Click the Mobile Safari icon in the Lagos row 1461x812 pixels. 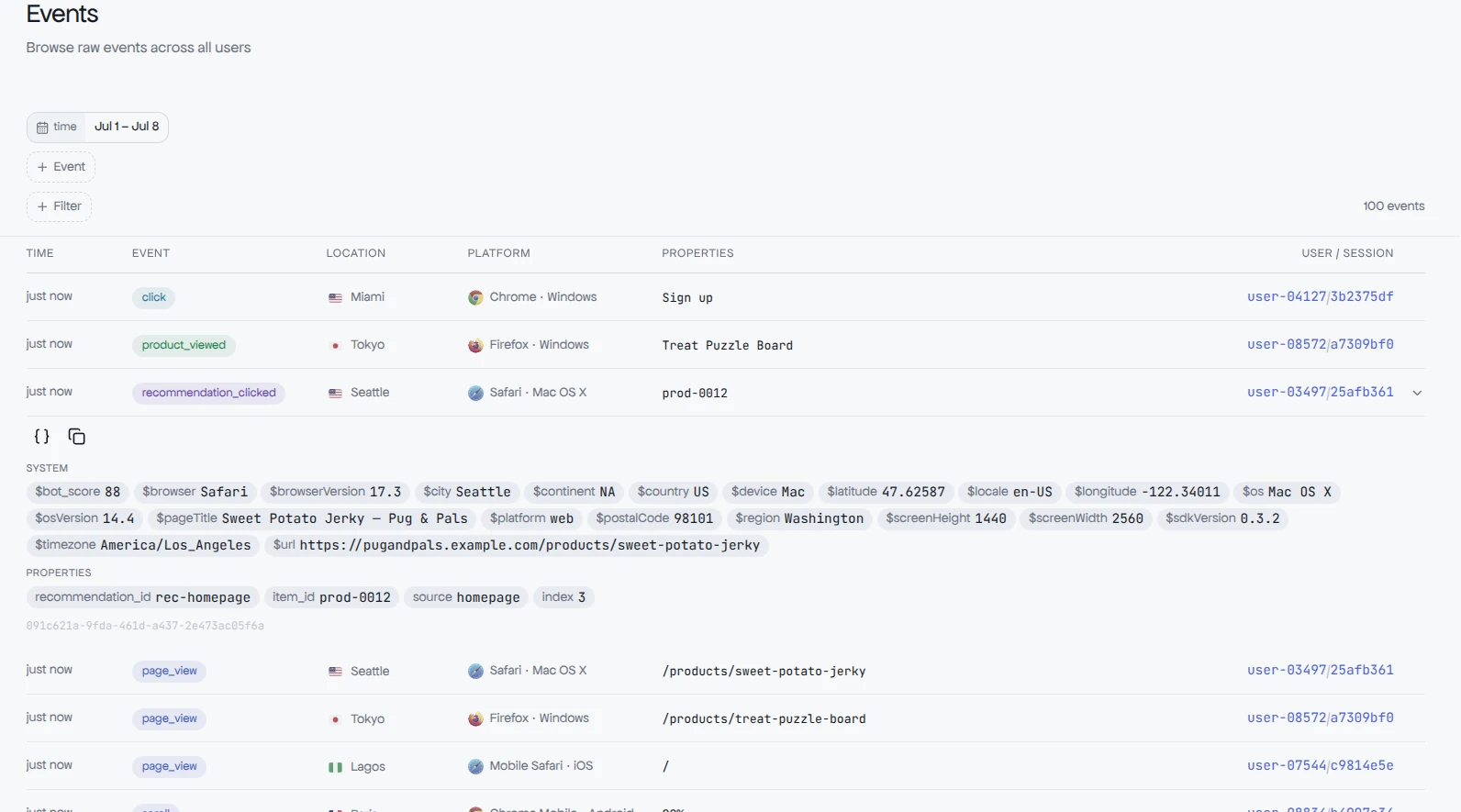tap(475, 767)
